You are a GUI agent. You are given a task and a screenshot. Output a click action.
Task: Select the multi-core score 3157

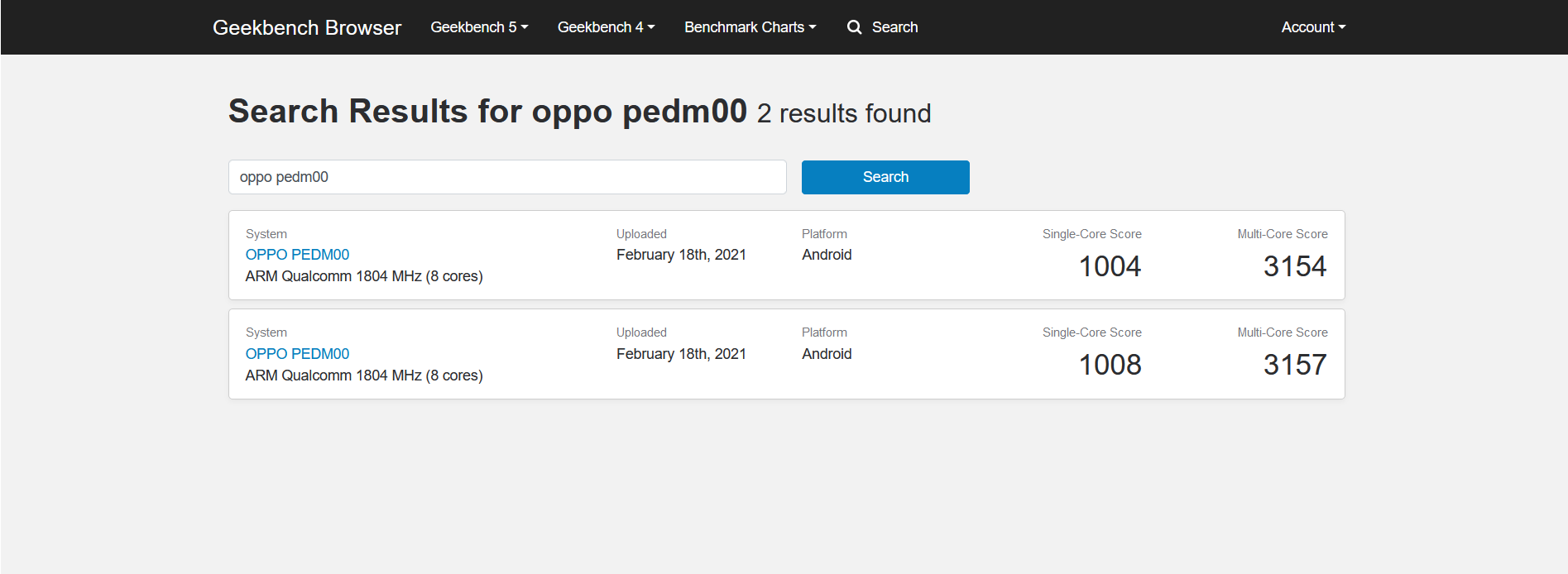1295,365
